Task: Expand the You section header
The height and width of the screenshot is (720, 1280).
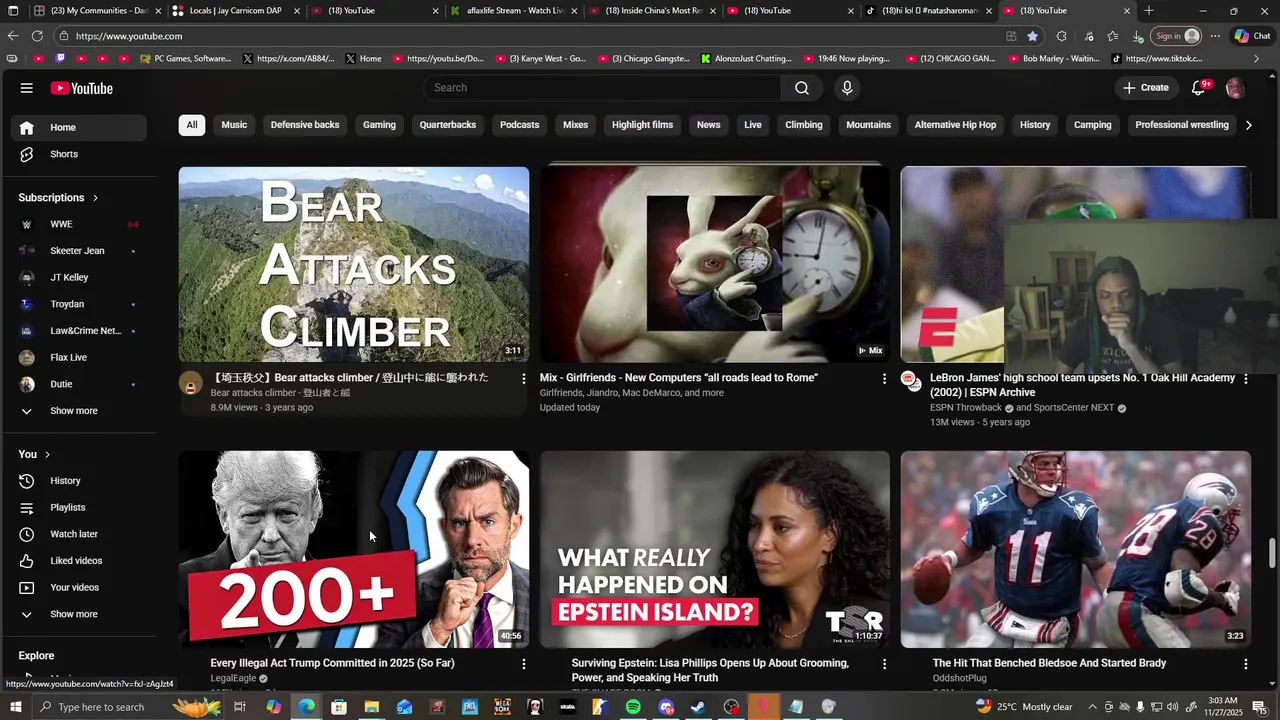Action: pos(34,454)
